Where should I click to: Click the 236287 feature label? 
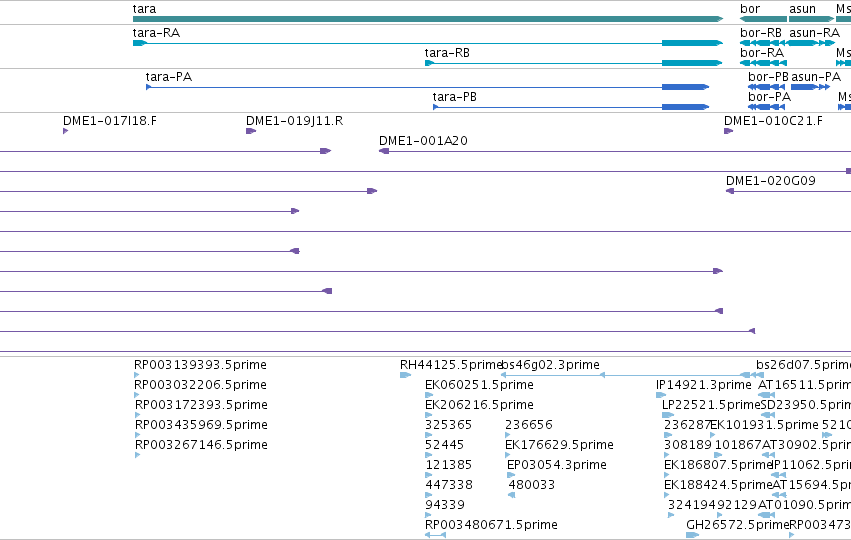687,424
